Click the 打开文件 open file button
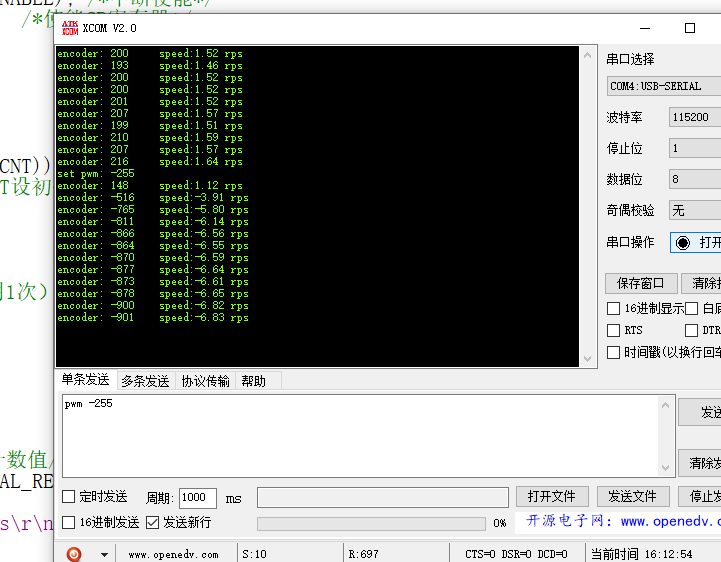 click(552, 496)
